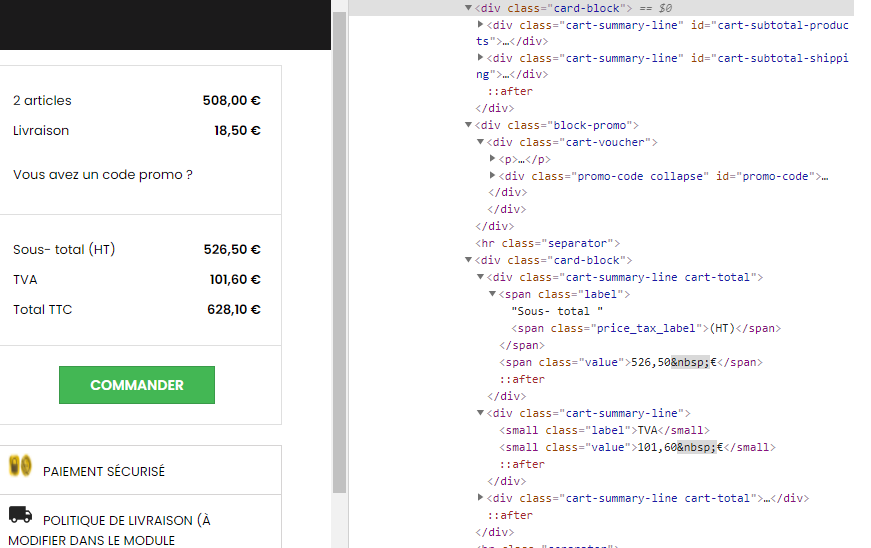This screenshot has width=871, height=548.
Task: Collapse the TVA cart-summary-line div node
Action: coord(480,413)
